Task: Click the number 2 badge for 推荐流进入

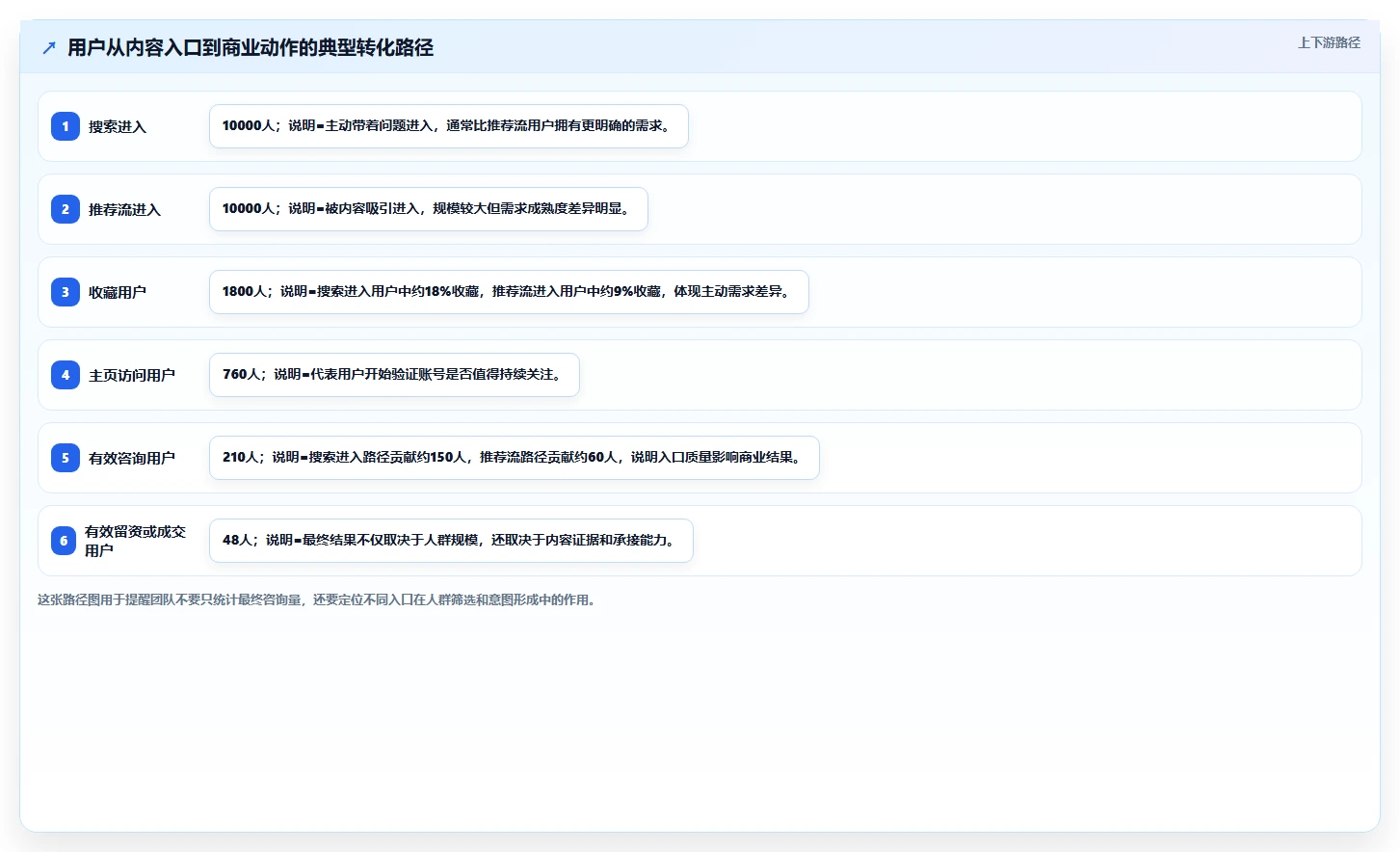Action: click(66, 209)
